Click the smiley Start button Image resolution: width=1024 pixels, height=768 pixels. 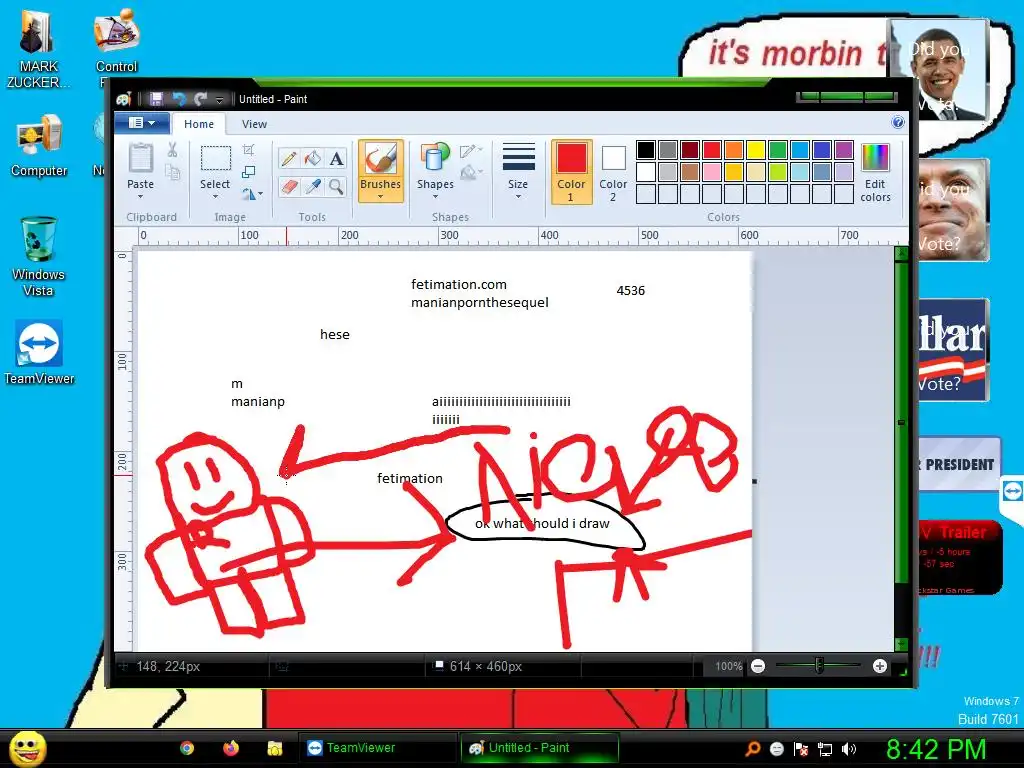(x=28, y=749)
